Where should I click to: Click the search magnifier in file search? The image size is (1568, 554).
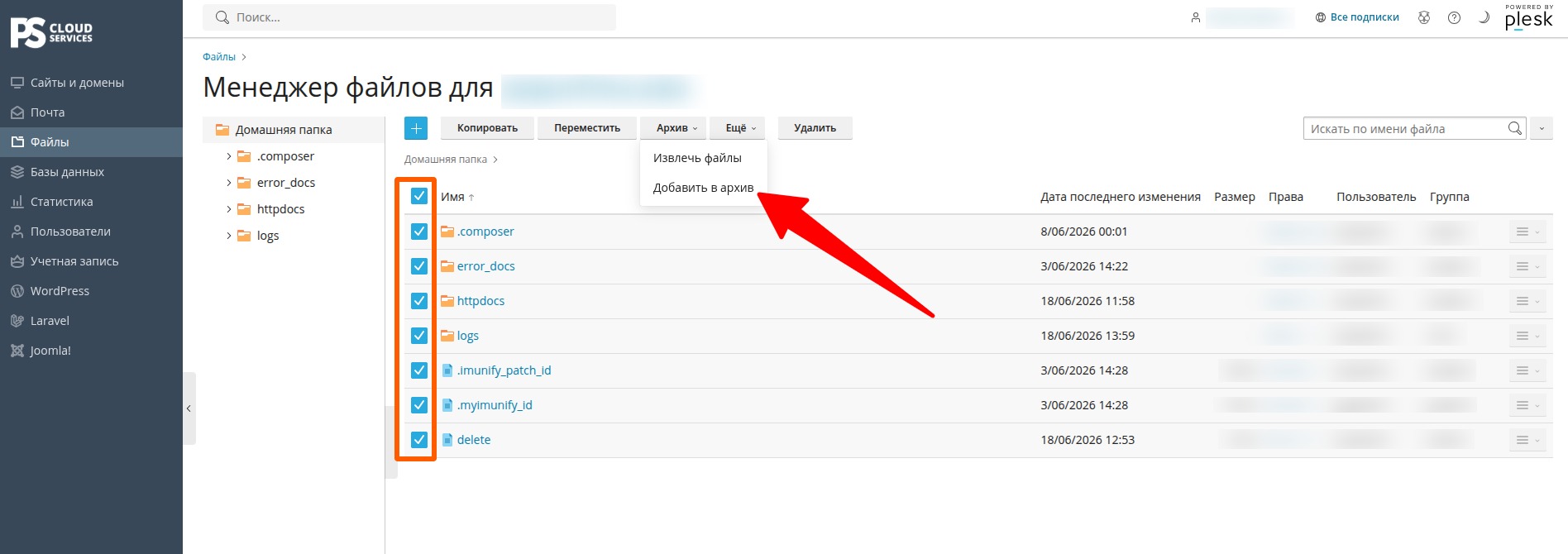click(1514, 128)
